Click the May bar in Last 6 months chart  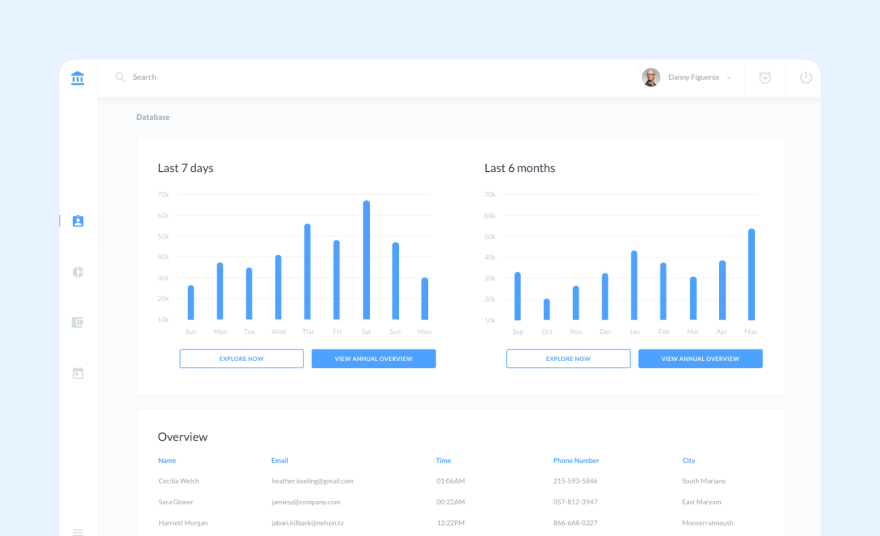click(751, 274)
